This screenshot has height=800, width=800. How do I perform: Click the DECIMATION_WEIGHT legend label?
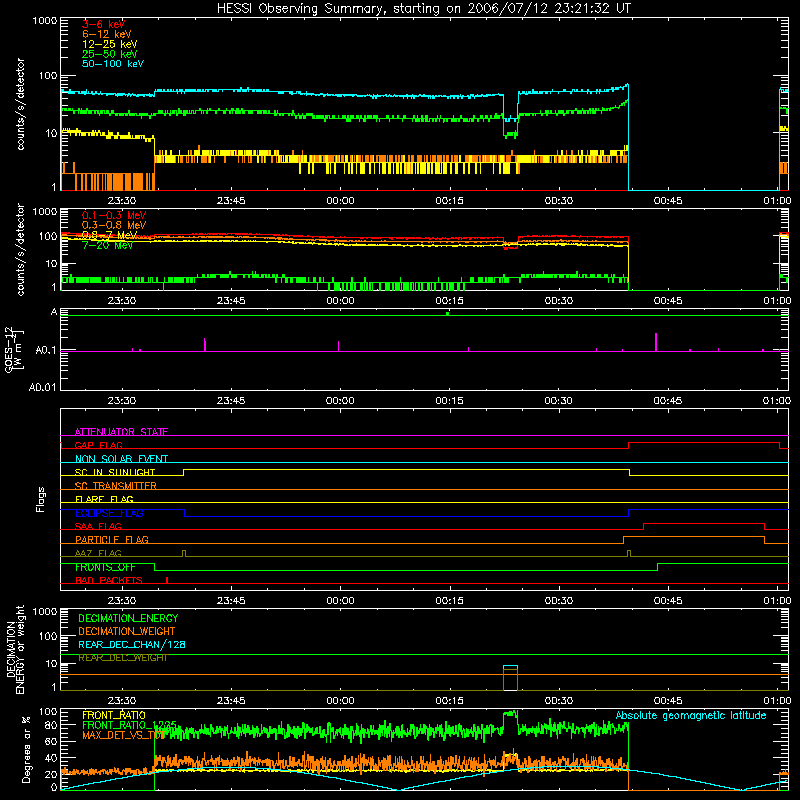click(x=127, y=632)
